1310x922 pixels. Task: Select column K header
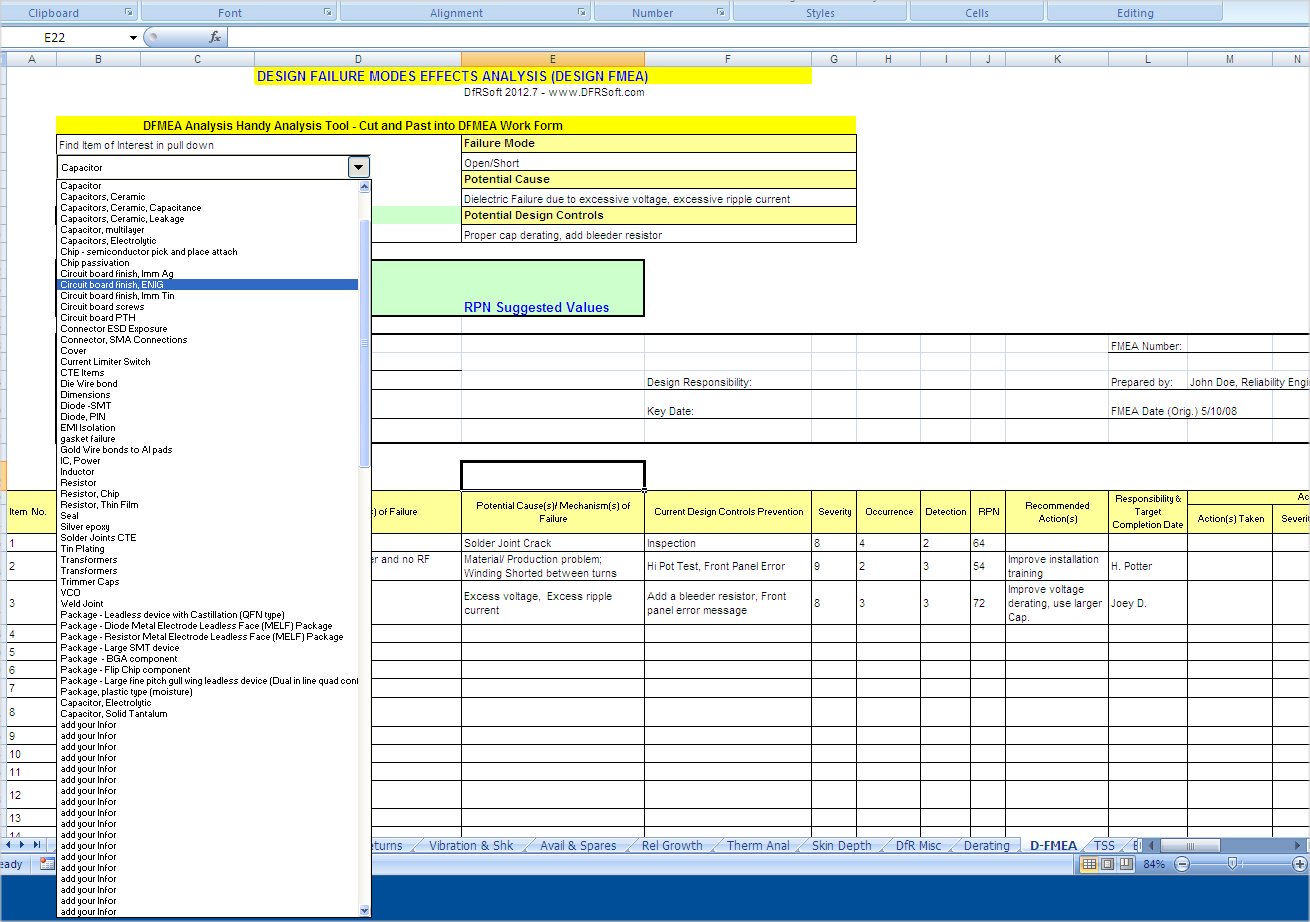pos(1057,59)
